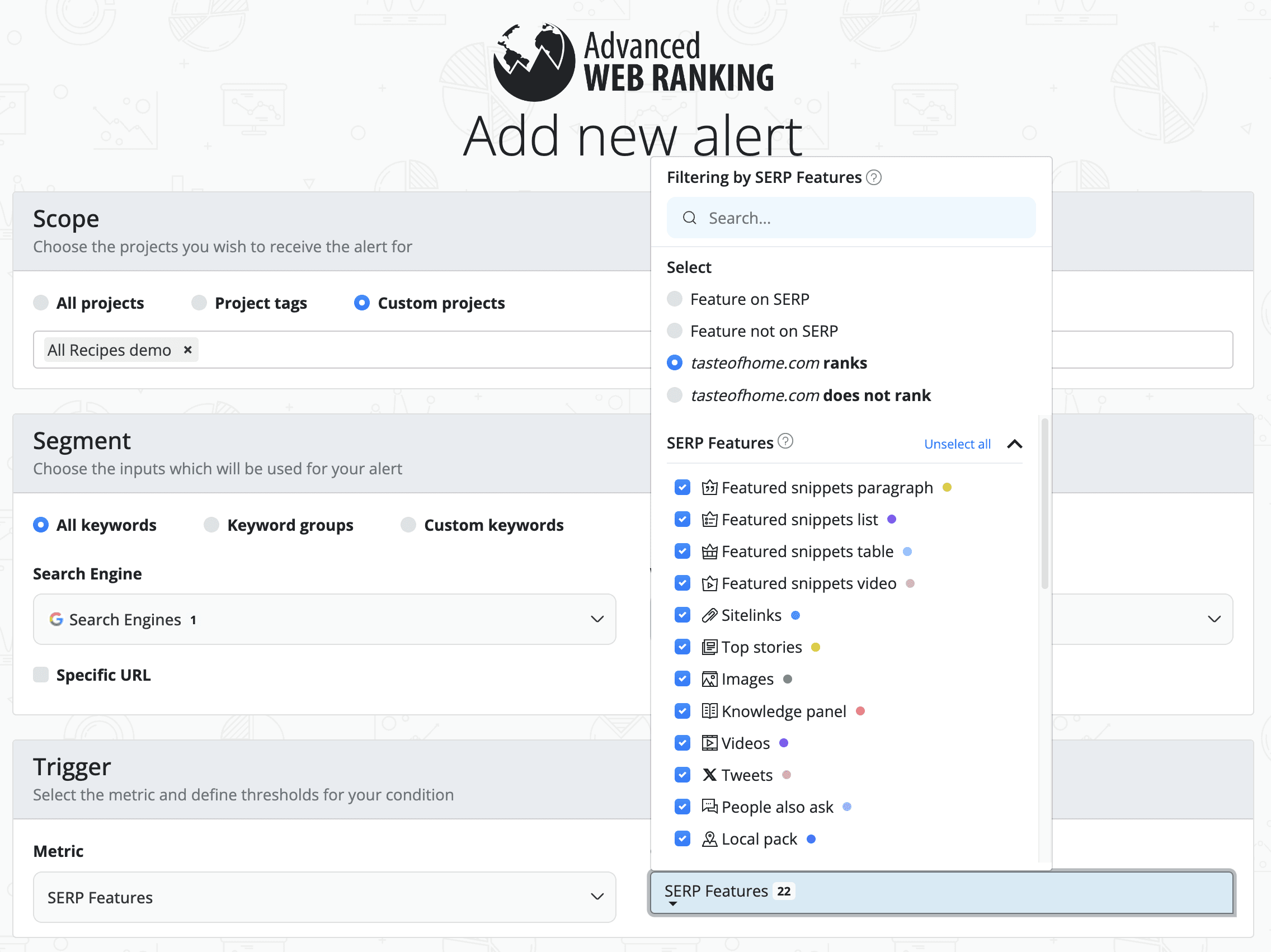
Task: Click the Featured snippets list icon
Action: point(709,520)
